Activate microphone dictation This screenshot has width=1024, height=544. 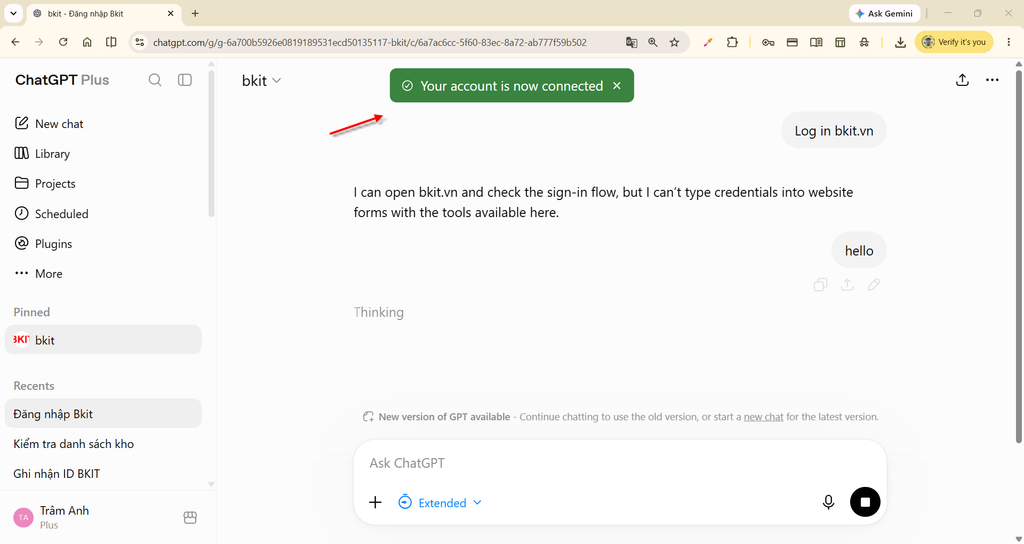coord(828,502)
